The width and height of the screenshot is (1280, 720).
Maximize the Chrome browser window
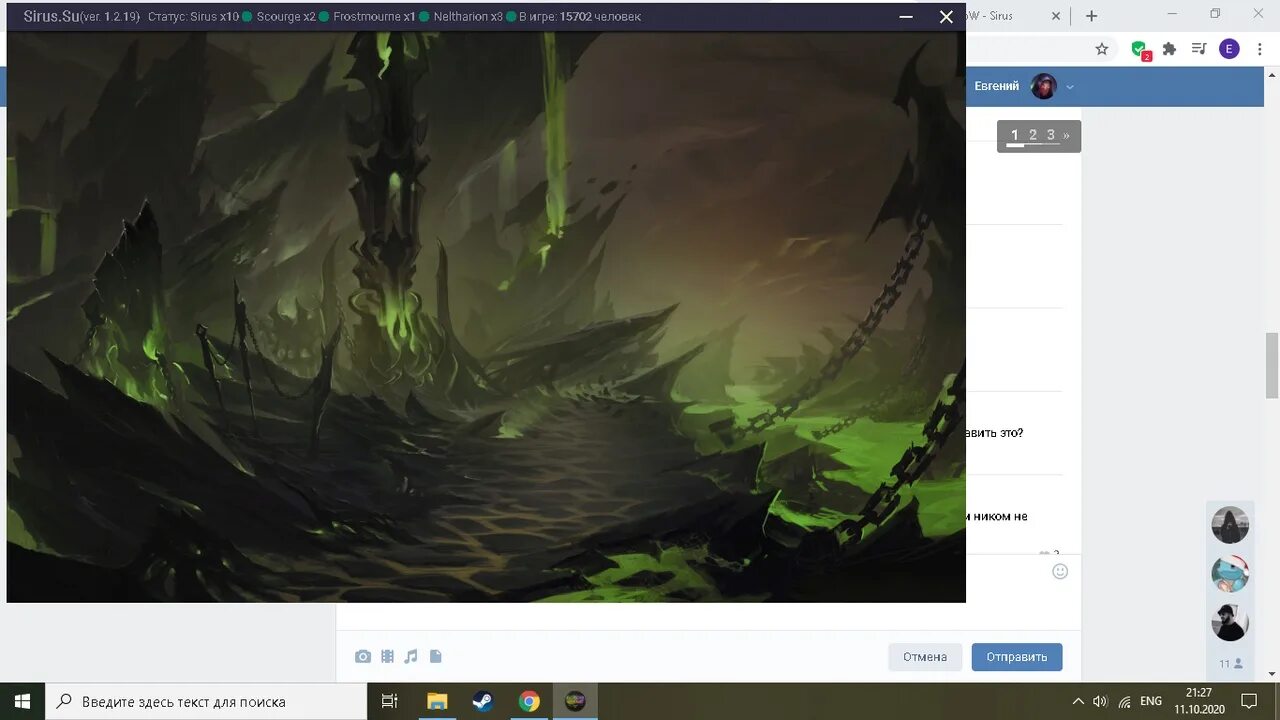point(1215,14)
